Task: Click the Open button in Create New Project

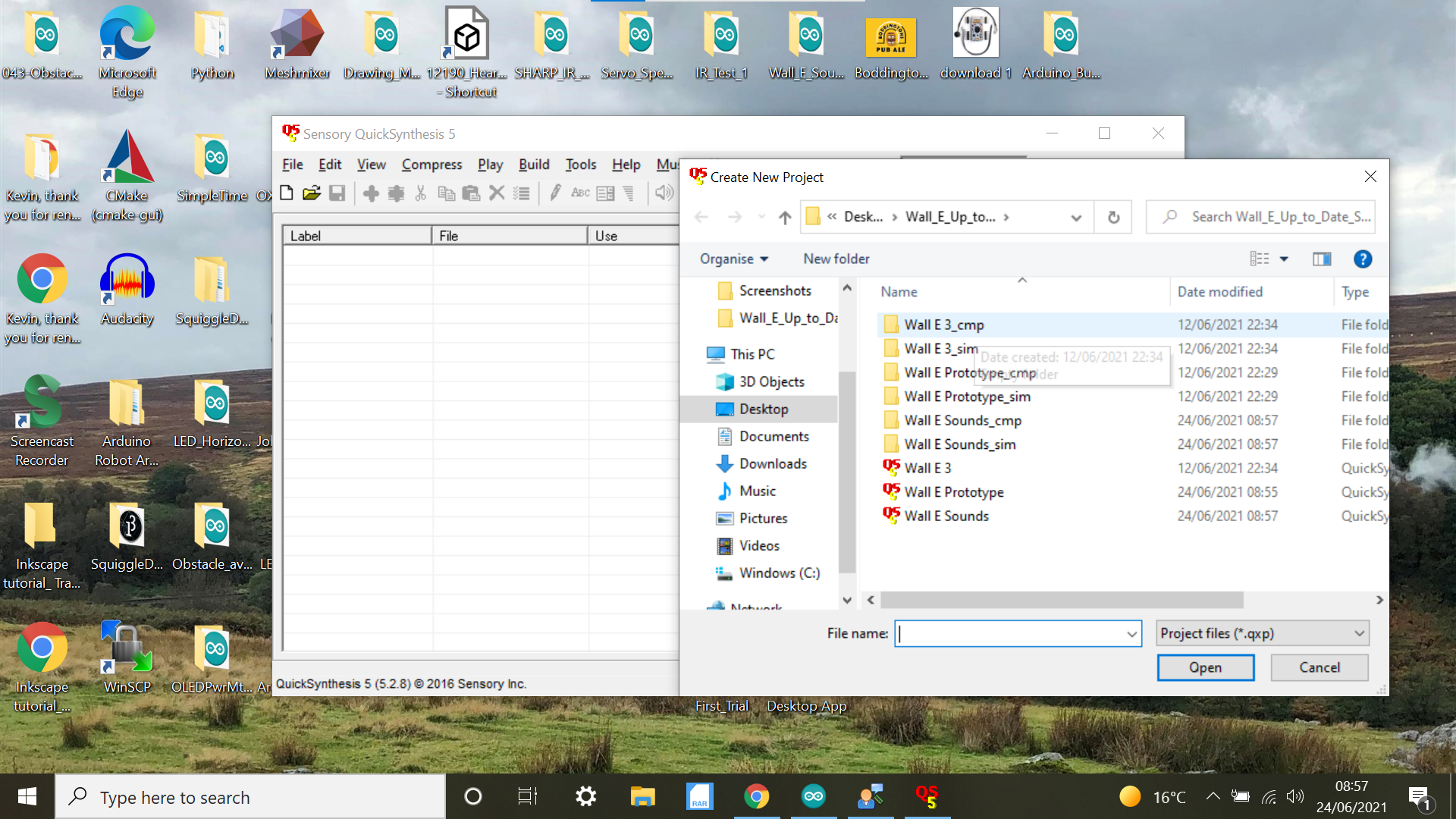Action: click(1205, 667)
